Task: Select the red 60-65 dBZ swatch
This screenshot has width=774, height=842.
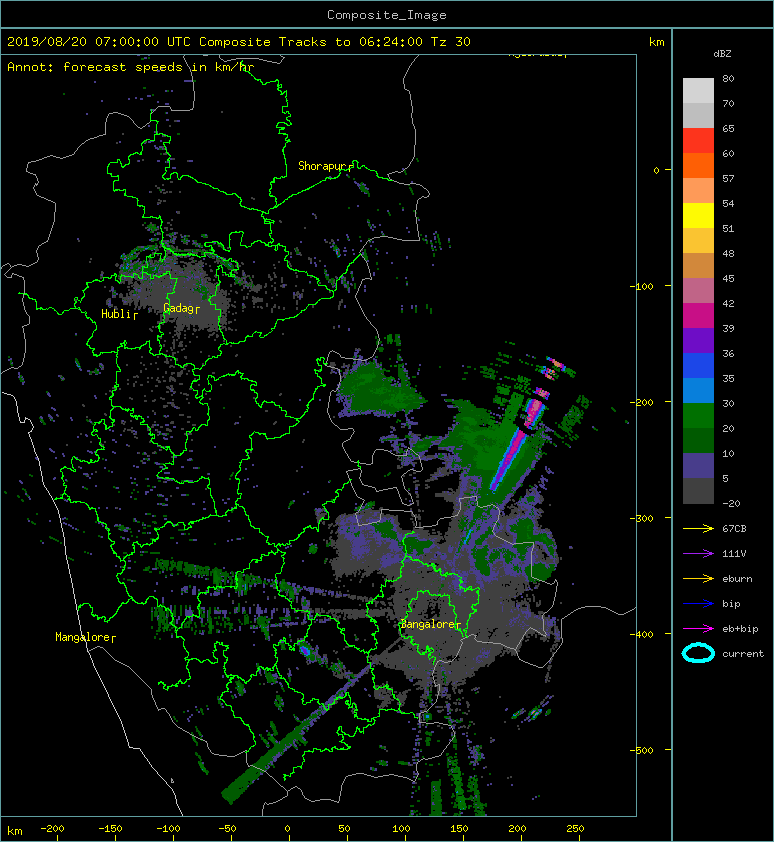Action: point(698,141)
